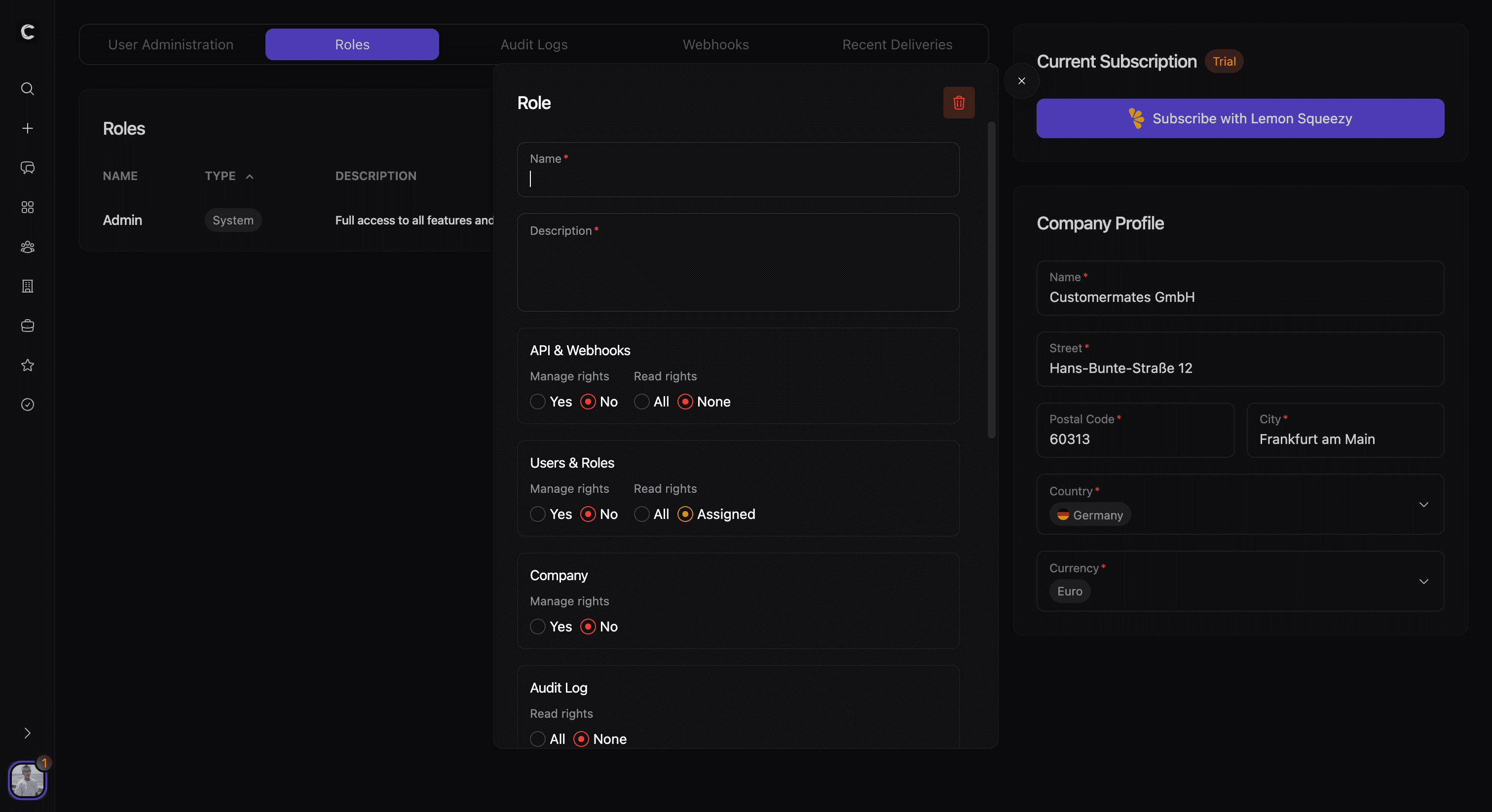Open the people group sidebar icon
This screenshot has height=812, width=1492.
coord(27,247)
